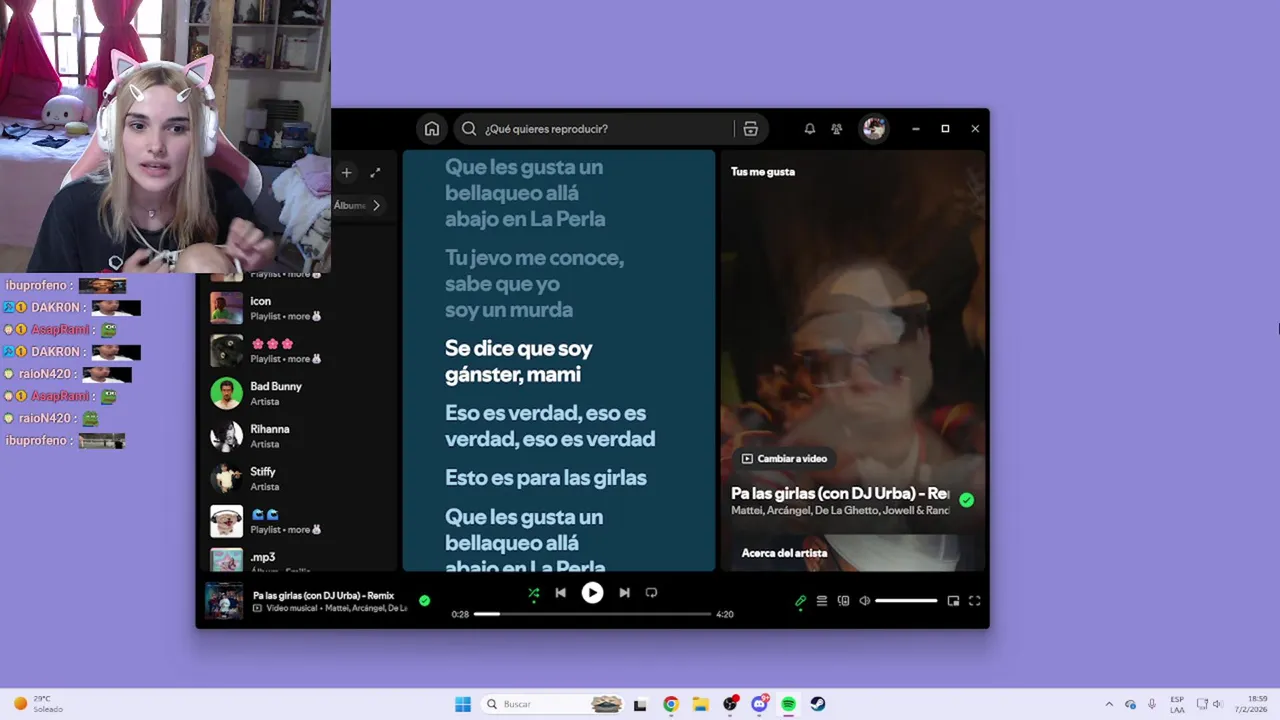Jump to lyric 'Esto es para las girlas'

tap(546, 478)
